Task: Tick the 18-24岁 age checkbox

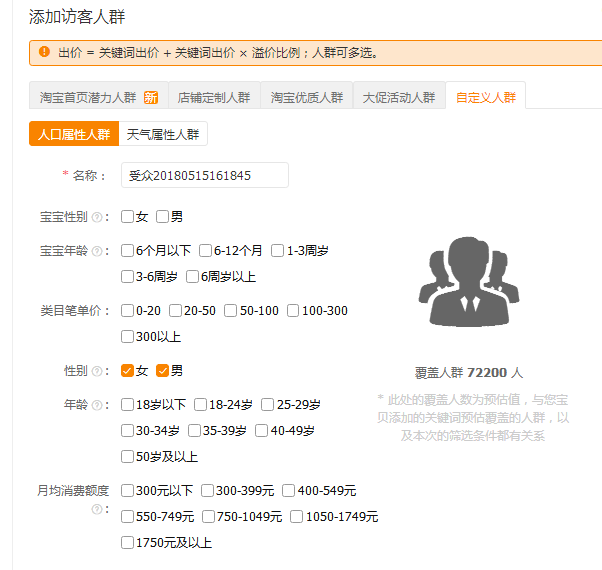Action: [x=201, y=405]
